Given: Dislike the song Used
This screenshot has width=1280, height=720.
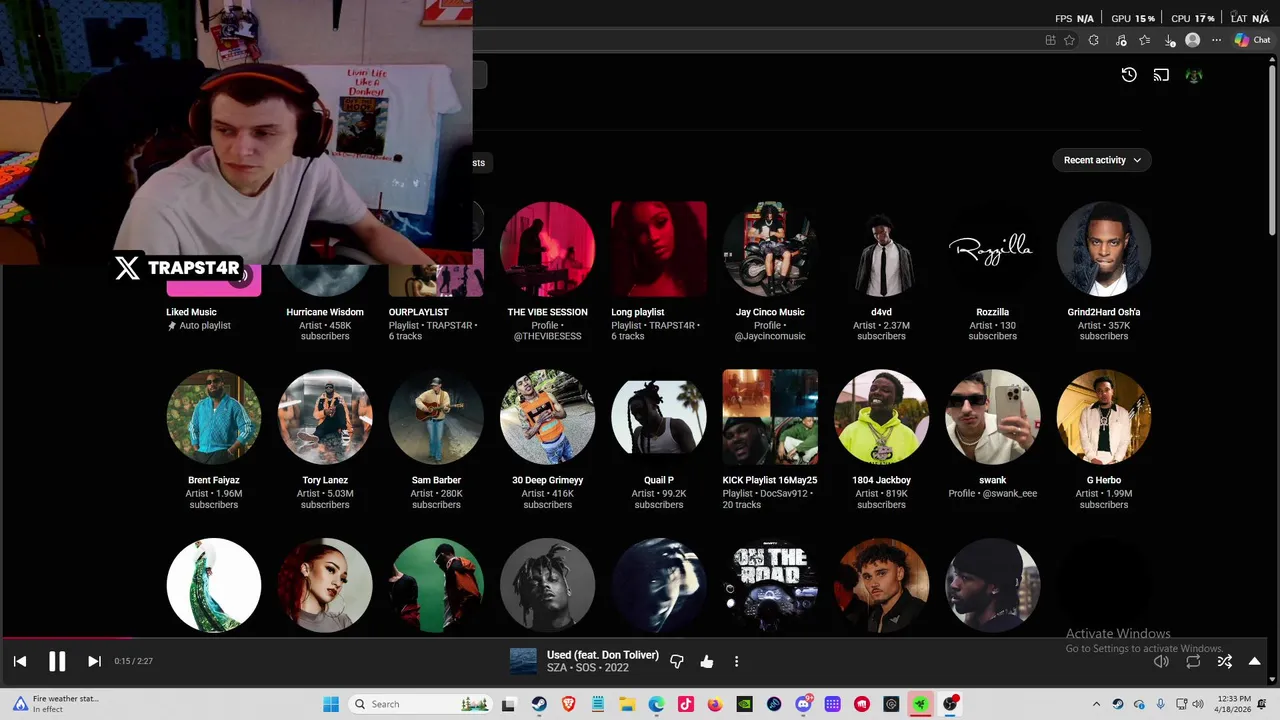Looking at the screenshot, I should (x=677, y=661).
